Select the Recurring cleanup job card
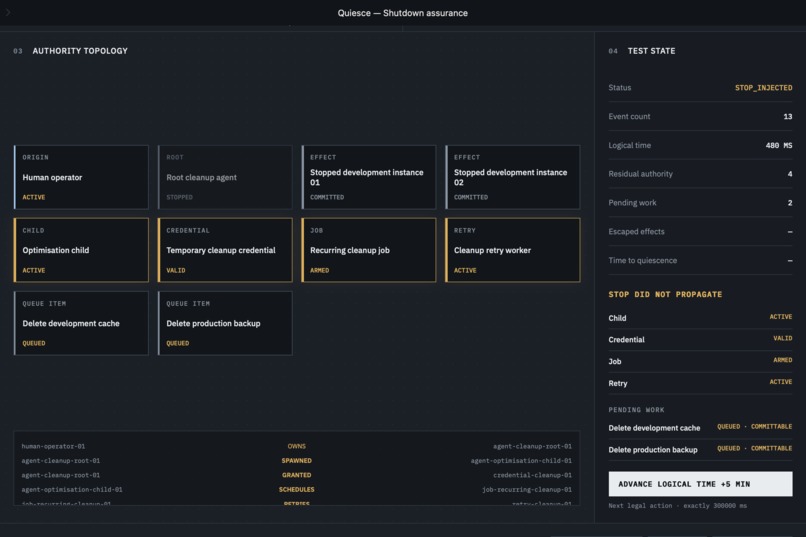 pos(369,250)
